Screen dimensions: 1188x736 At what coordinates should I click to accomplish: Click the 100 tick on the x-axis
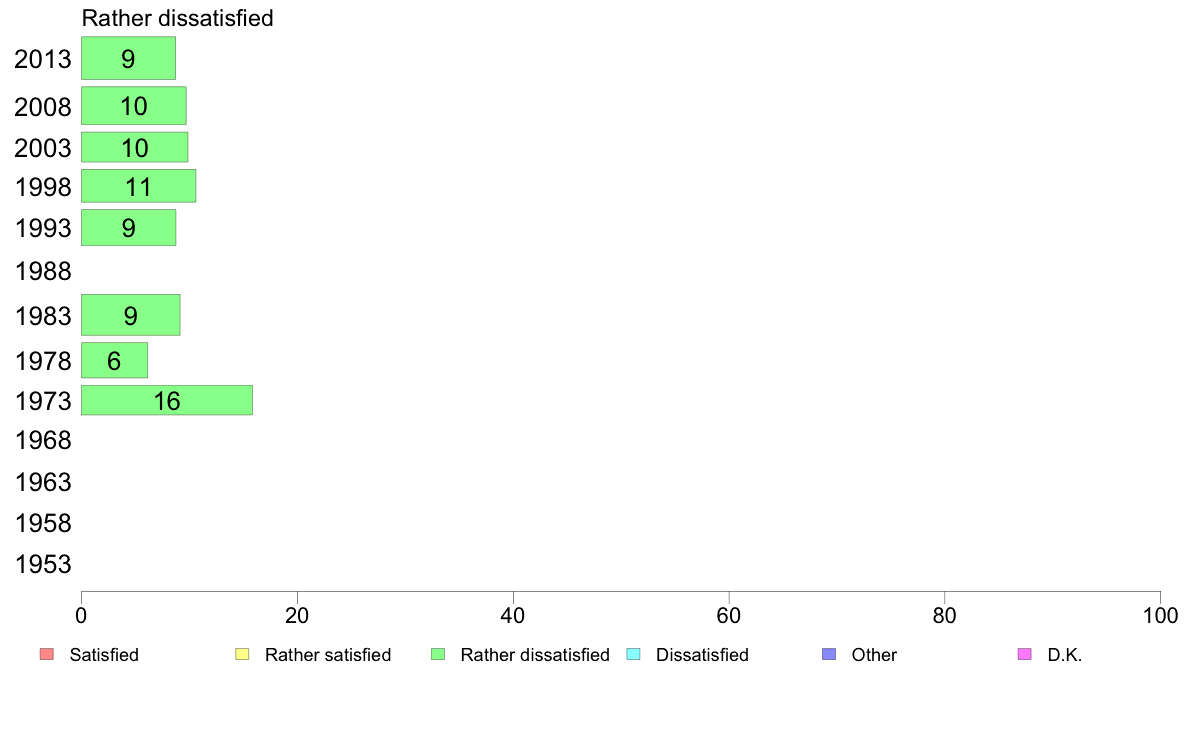pyautogui.click(x=1159, y=613)
